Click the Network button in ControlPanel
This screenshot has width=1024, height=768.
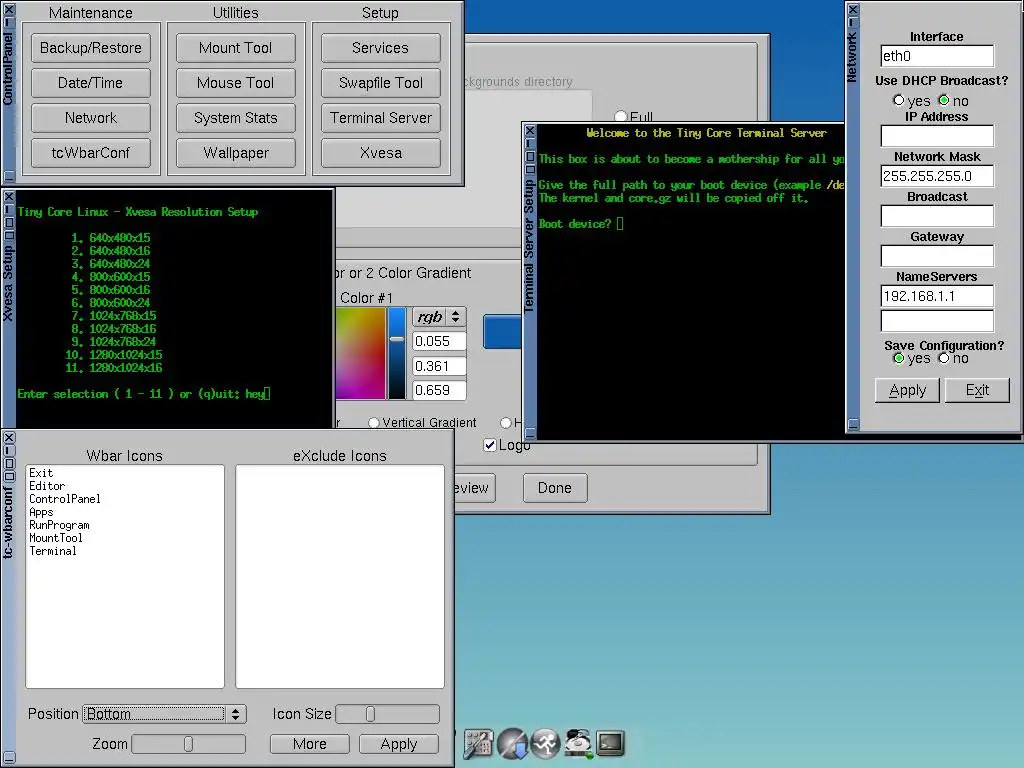pos(91,118)
